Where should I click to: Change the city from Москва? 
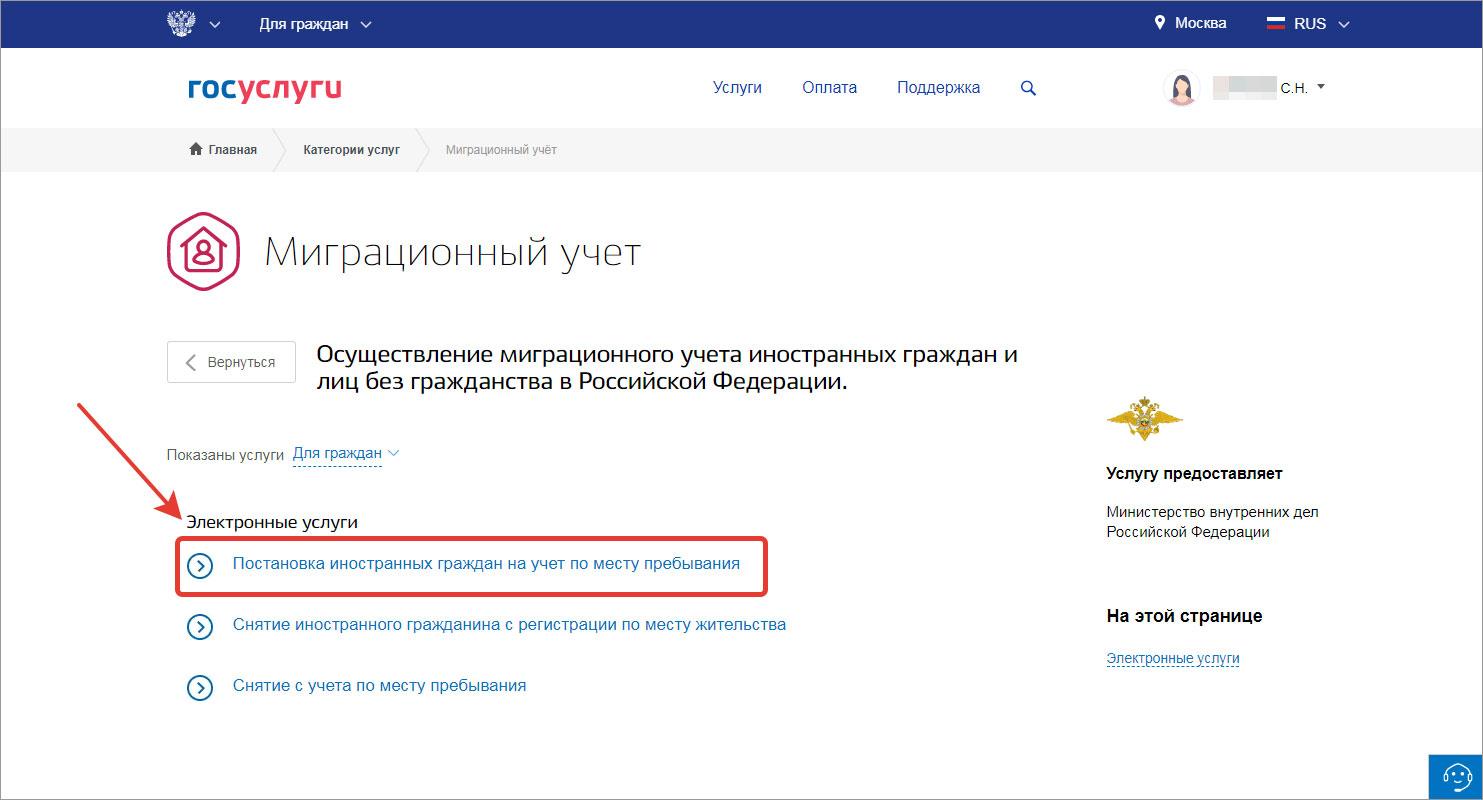point(1200,23)
